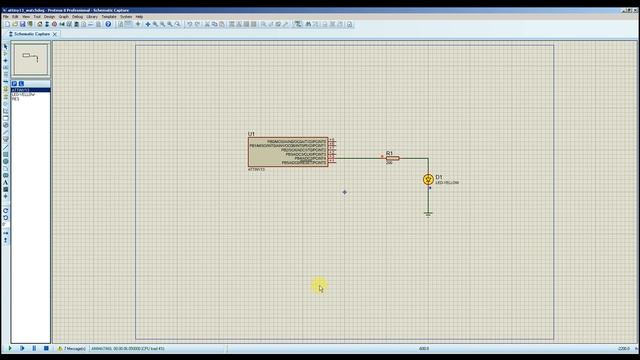Click the X-Mirror horizontal flip icon
Screen dimensions: 640x360
click(6, 233)
